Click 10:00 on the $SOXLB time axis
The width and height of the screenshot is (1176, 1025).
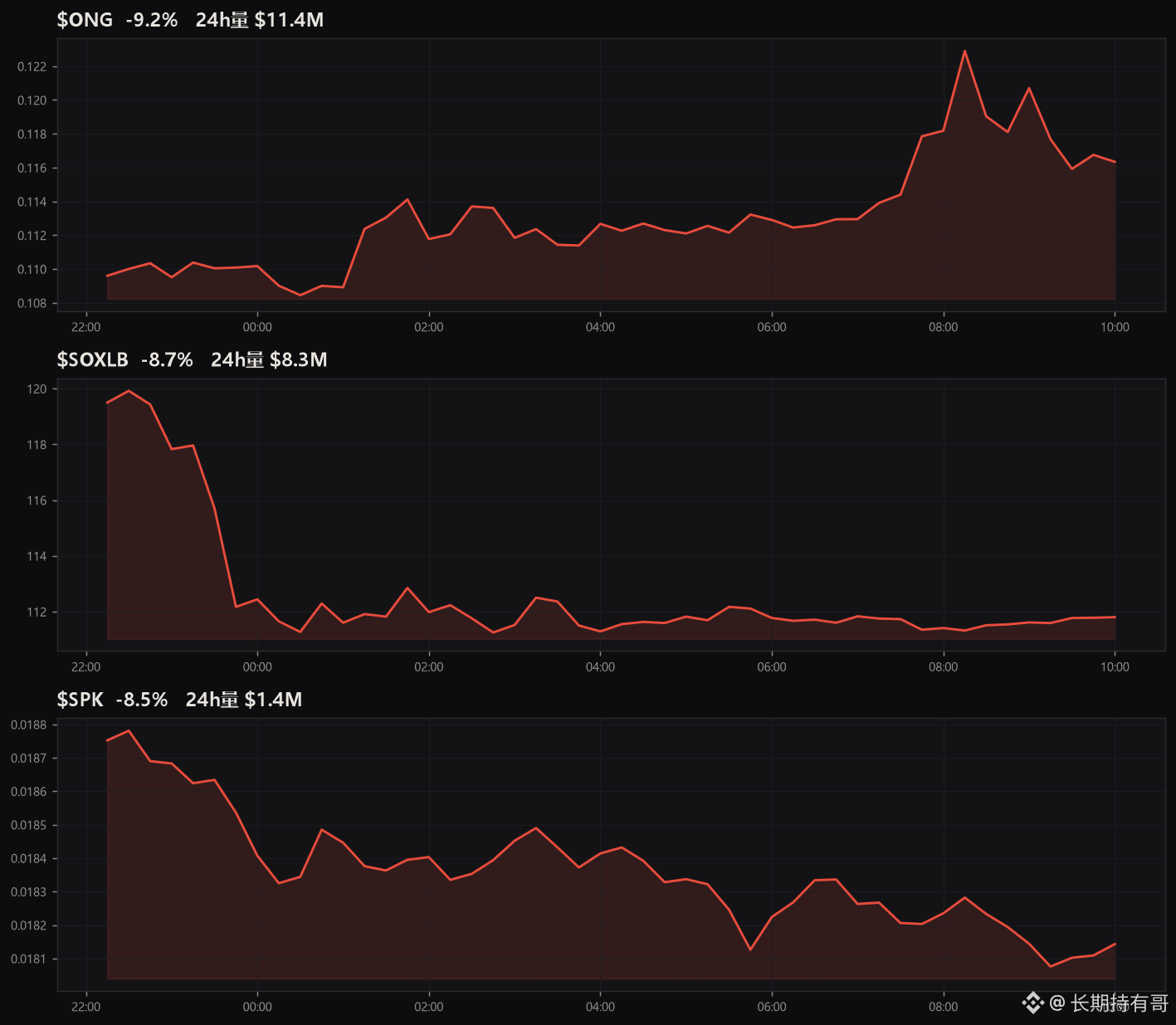(x=1115, y=667)
